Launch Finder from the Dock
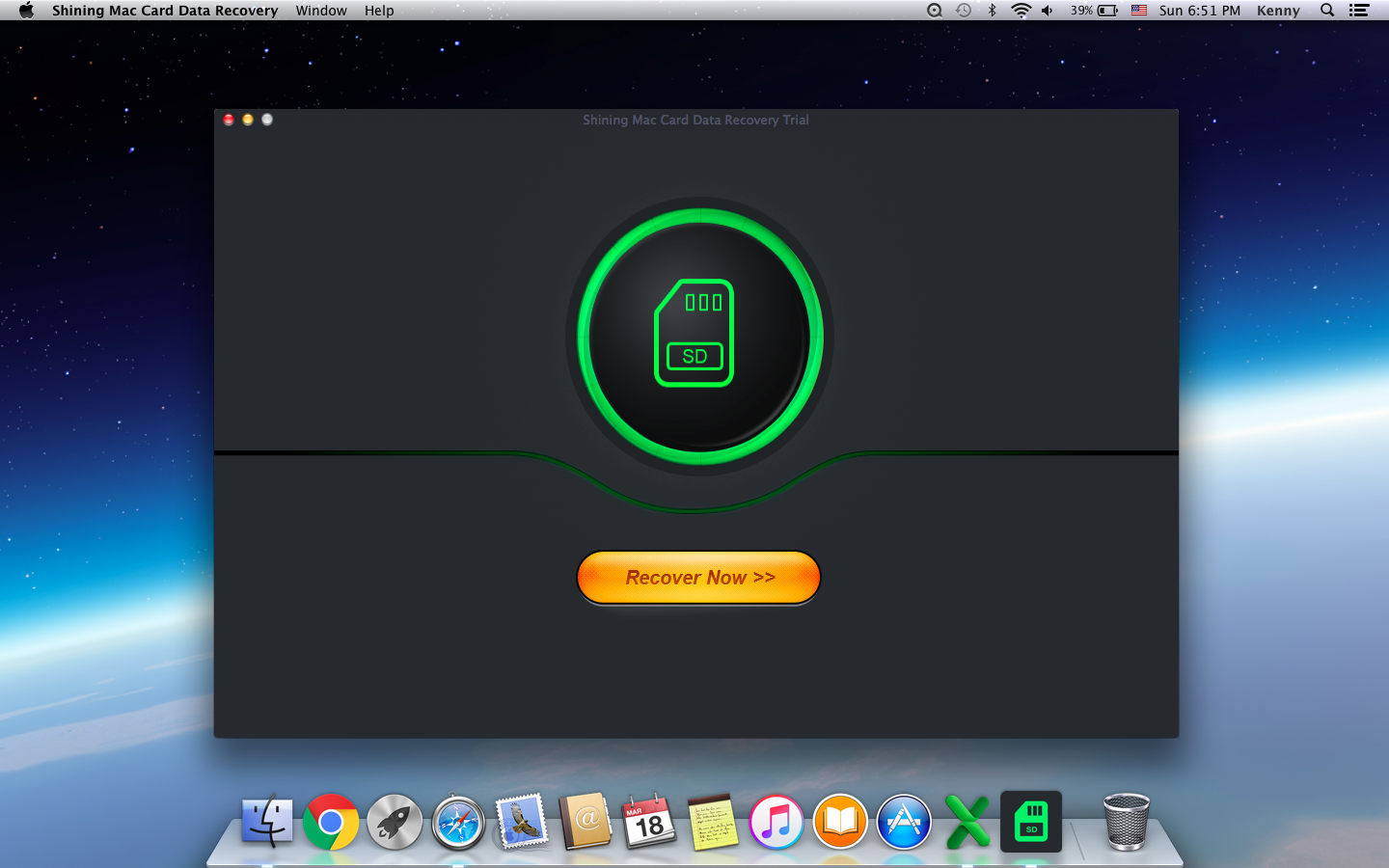 [267, 822]
